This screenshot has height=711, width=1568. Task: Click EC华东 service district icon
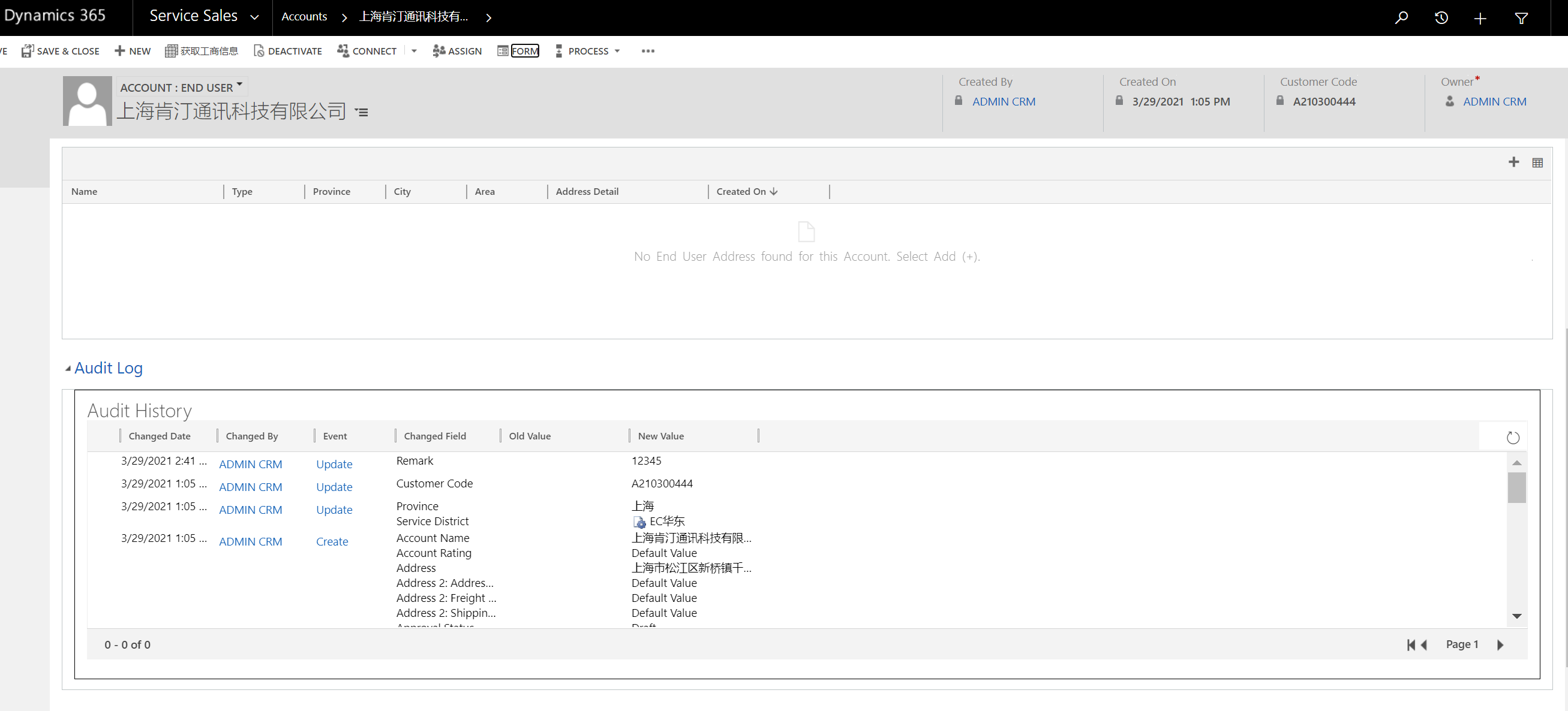(639, 522)
